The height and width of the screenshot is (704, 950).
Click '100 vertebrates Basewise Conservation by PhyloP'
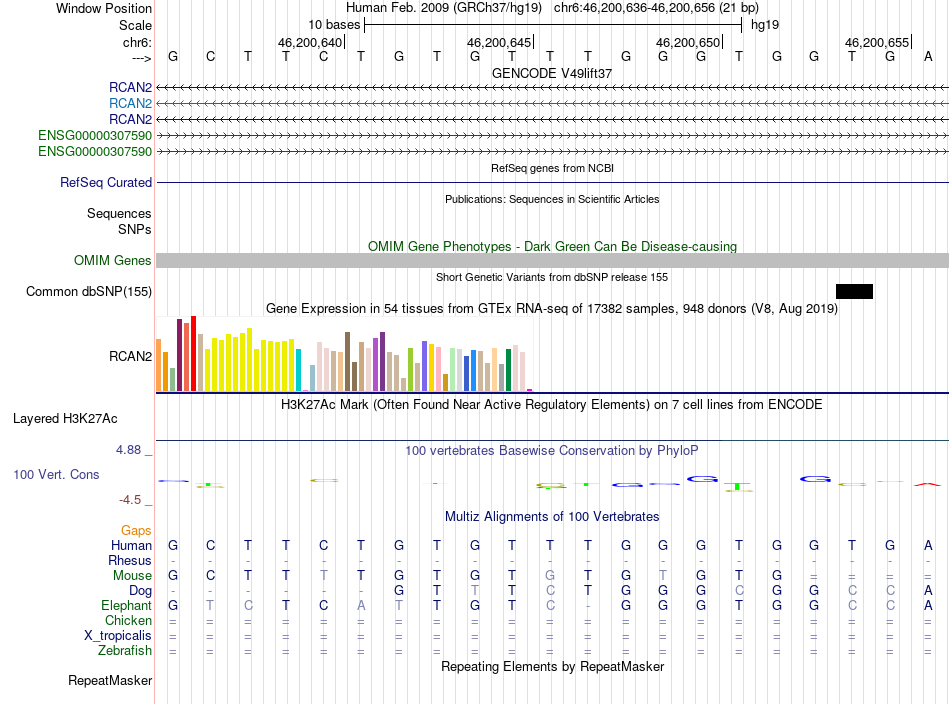[552, 451]
